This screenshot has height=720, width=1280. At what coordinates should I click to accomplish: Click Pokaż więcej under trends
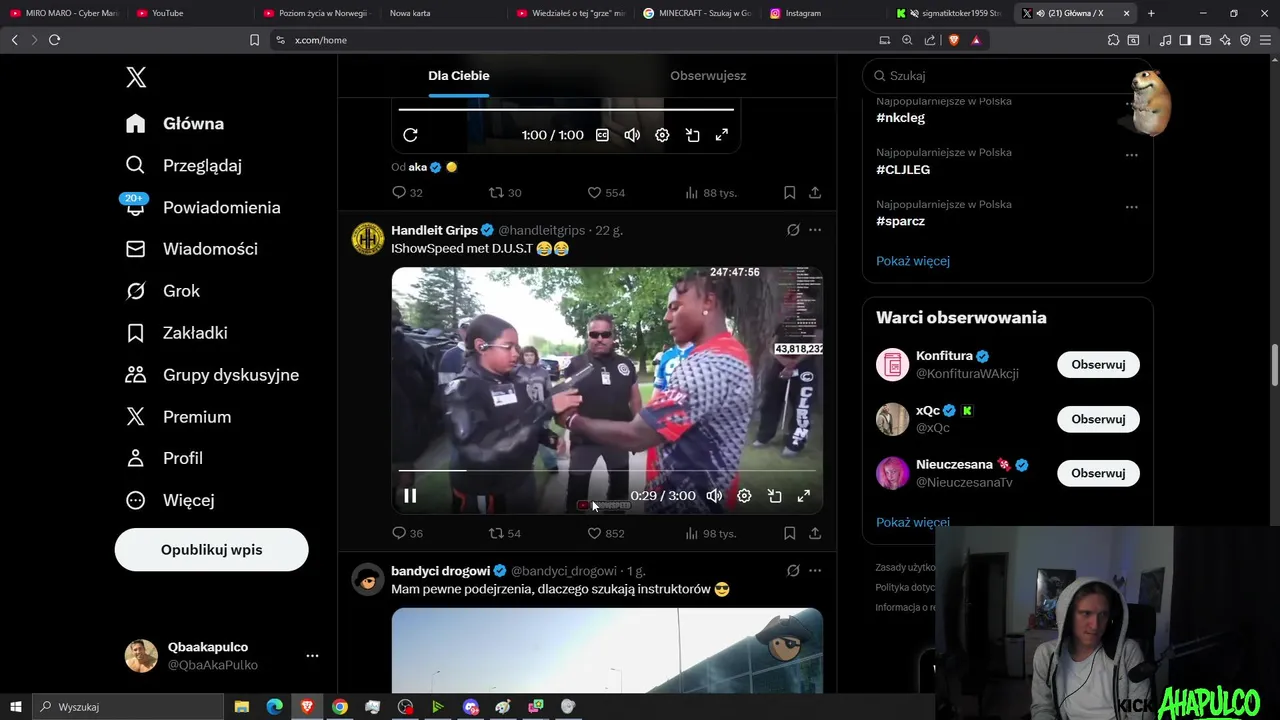913,261
